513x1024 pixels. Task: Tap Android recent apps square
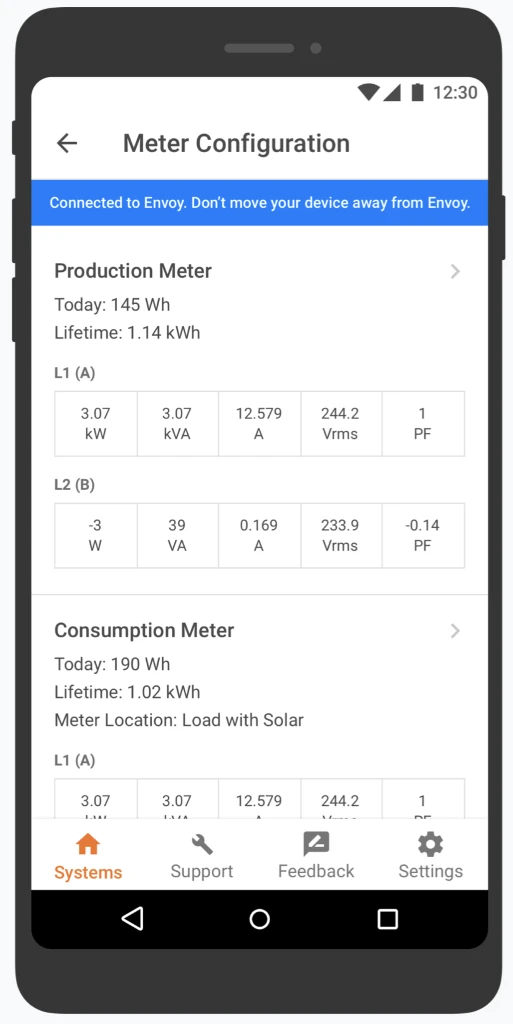[x=388, y=919]
